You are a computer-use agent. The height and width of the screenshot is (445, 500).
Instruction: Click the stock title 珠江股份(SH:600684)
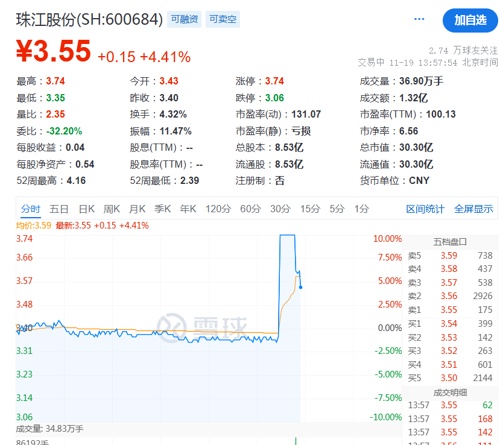[89, 20]
